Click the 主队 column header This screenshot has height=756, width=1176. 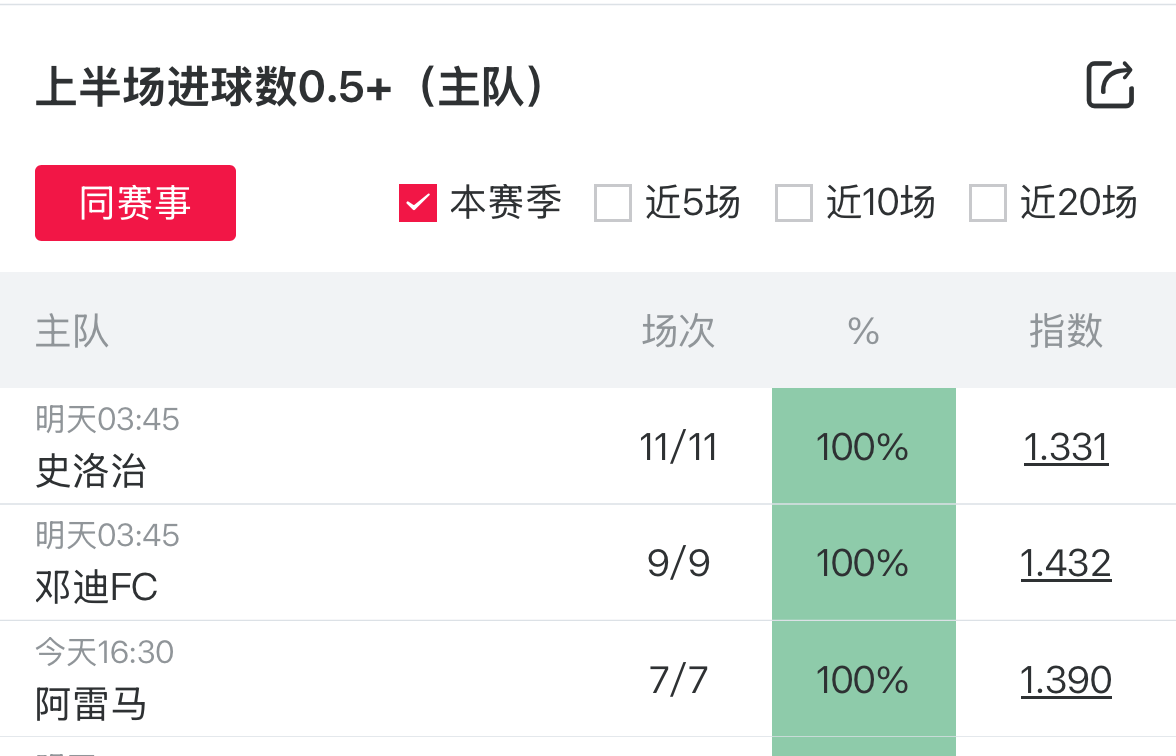72,330
